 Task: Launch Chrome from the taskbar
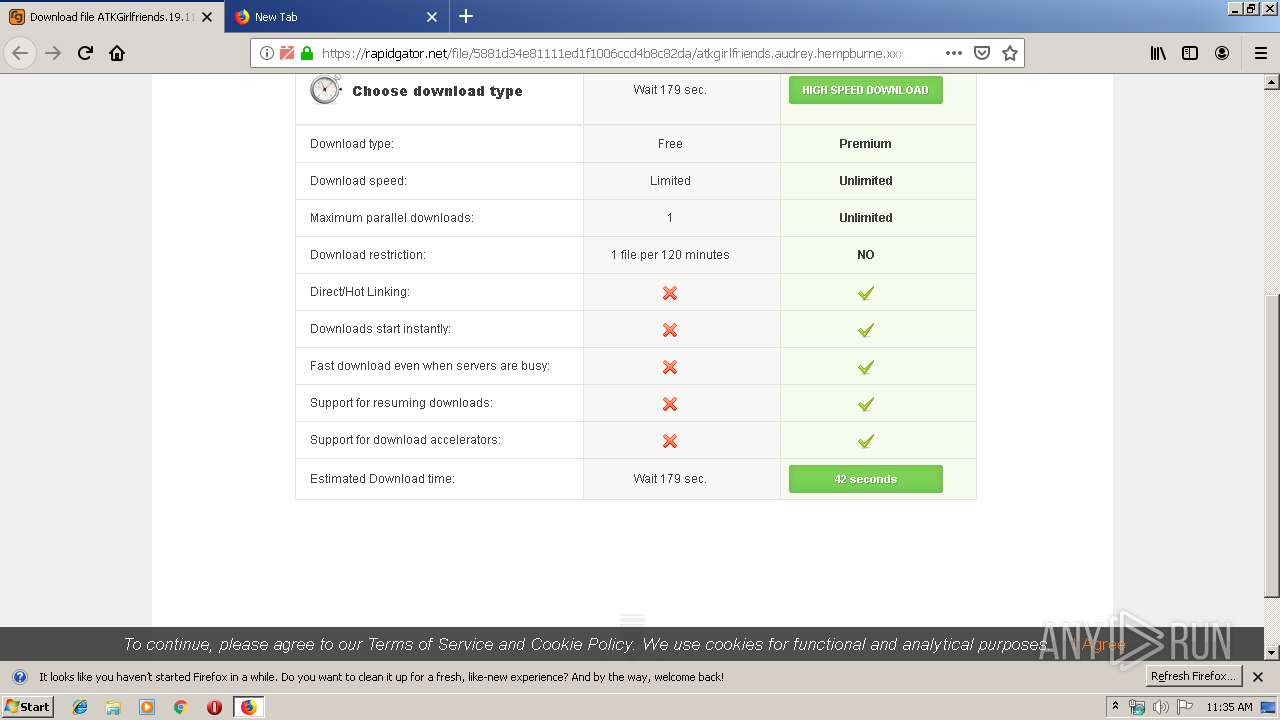[x=181, y=707]
